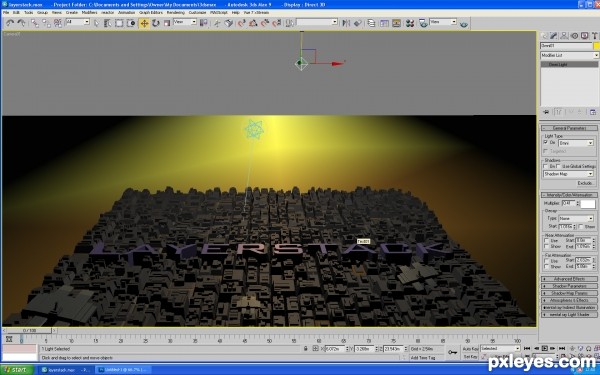This screenshot has height=375, width=600.
Task: Open the Decay Type dropdown
Action: pos(576,218)
